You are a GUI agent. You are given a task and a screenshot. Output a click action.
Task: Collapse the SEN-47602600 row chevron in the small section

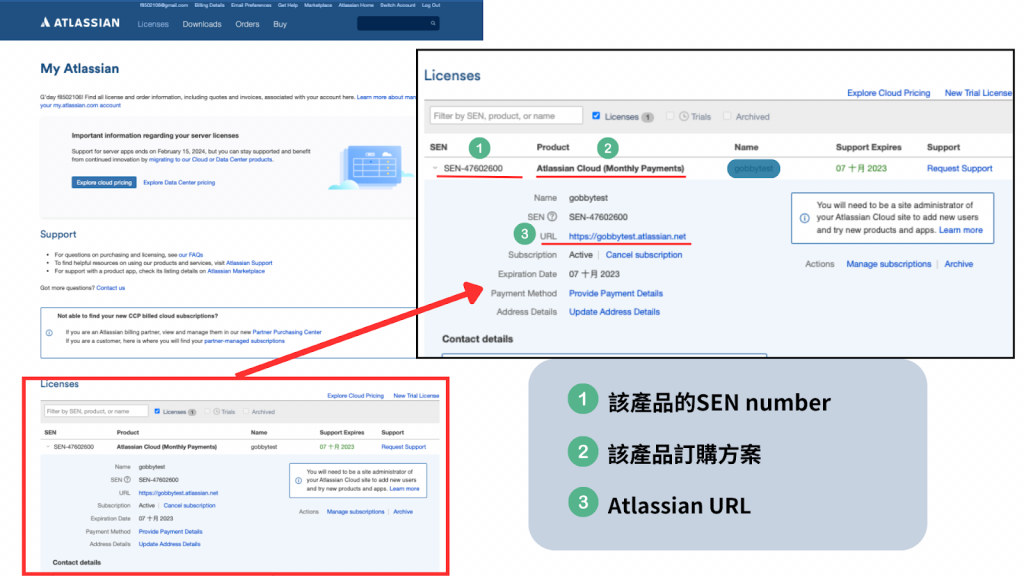point(48,447)
